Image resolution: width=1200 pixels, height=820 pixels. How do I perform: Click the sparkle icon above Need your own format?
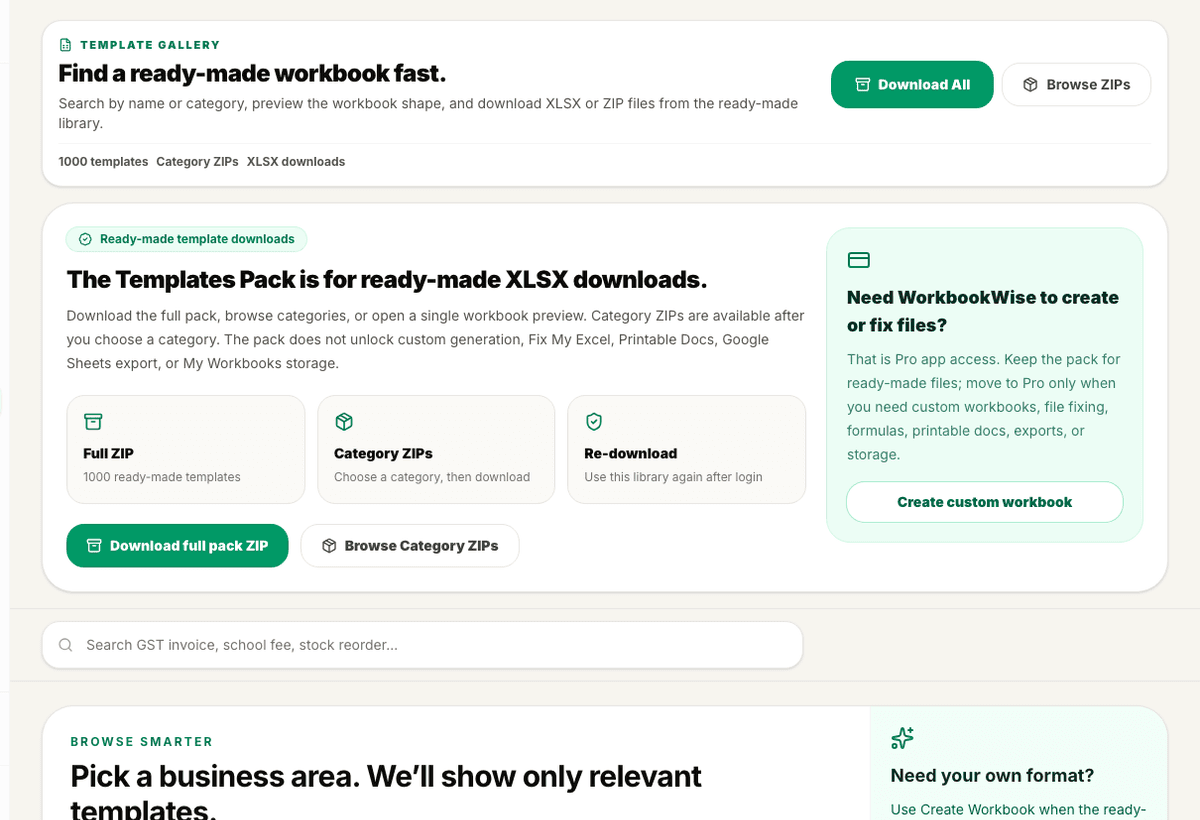pos(902,738)
